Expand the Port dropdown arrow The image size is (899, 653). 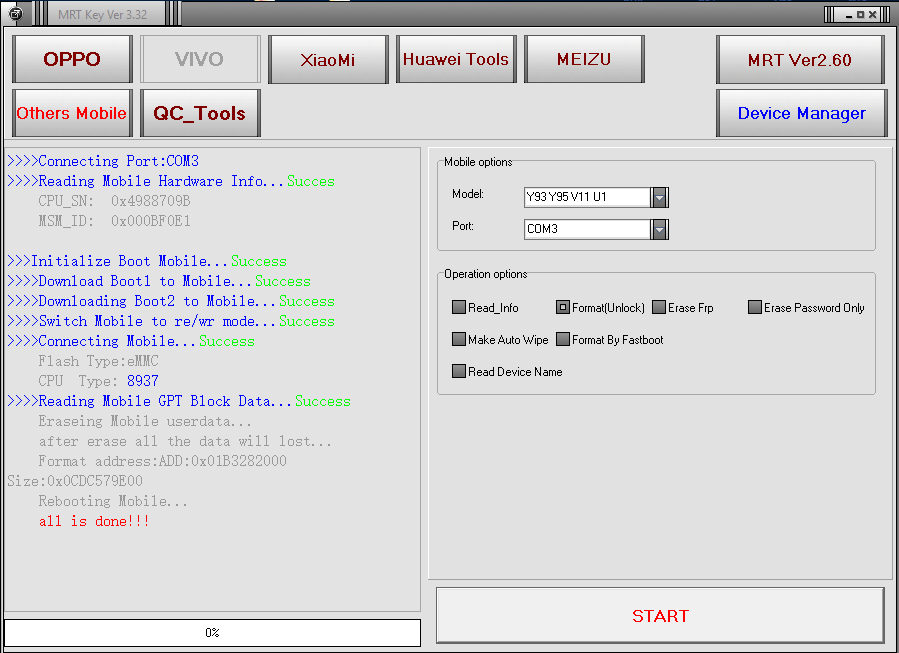point(659,229)
